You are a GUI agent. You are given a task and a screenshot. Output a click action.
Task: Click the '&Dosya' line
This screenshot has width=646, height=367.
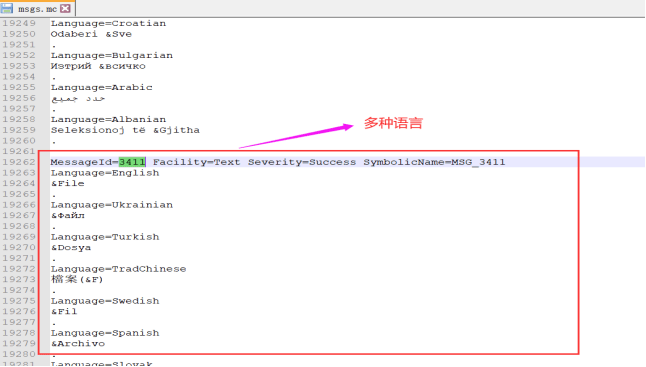(71, 248)
